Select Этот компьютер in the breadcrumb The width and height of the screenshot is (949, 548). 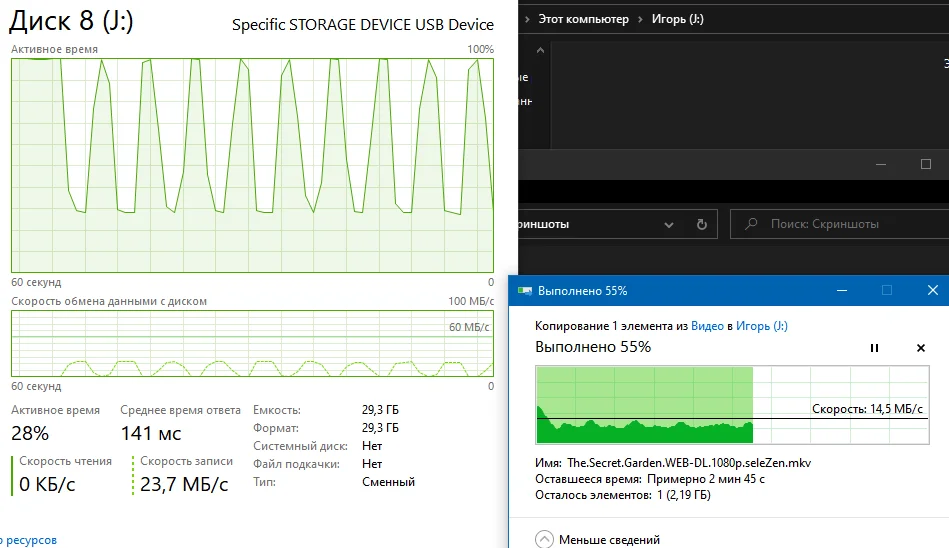tap(583, 19)
